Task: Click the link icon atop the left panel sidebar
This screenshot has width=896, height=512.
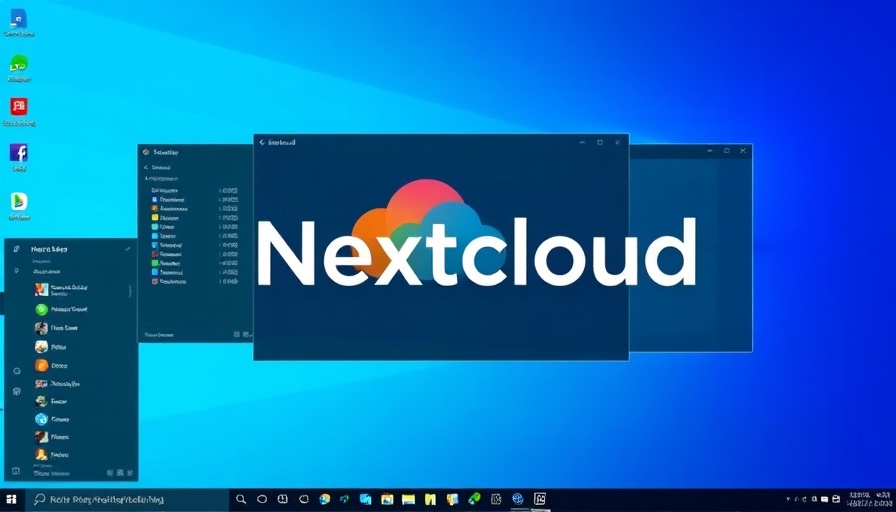Action: pos(17,249)
